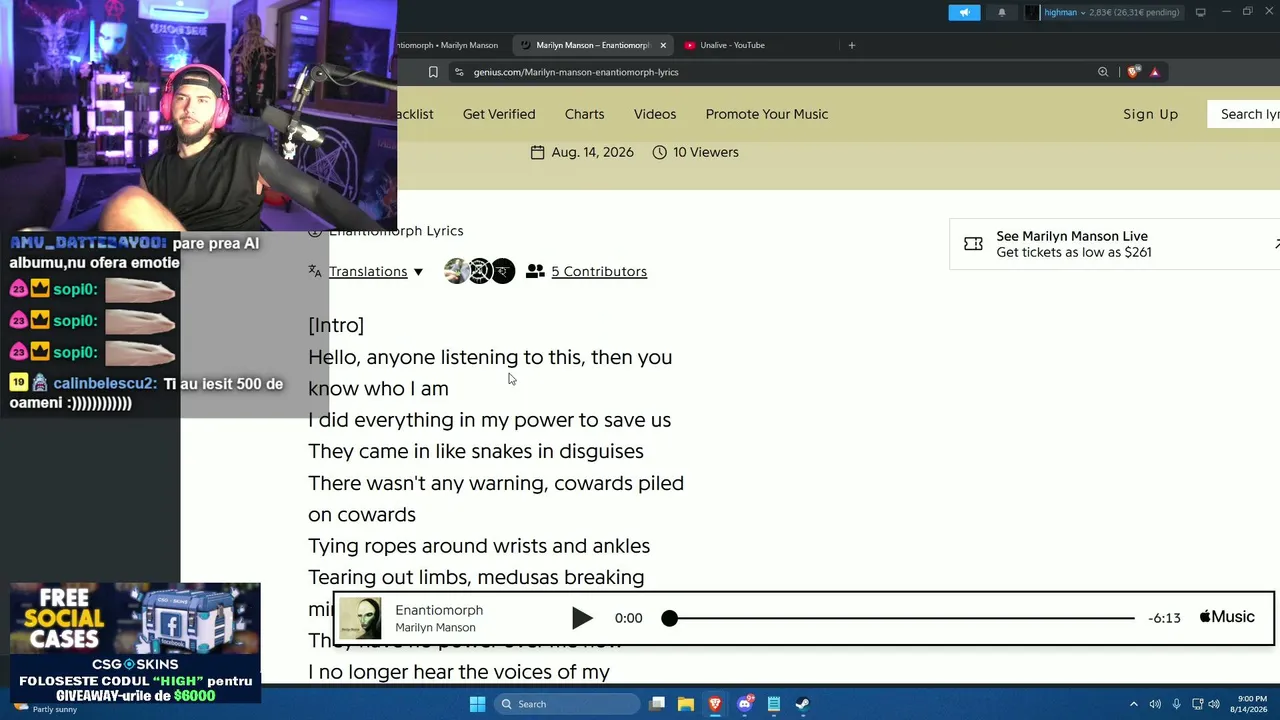Click the taskbar Search box
1280x720 pixels.
pos(567,704)
